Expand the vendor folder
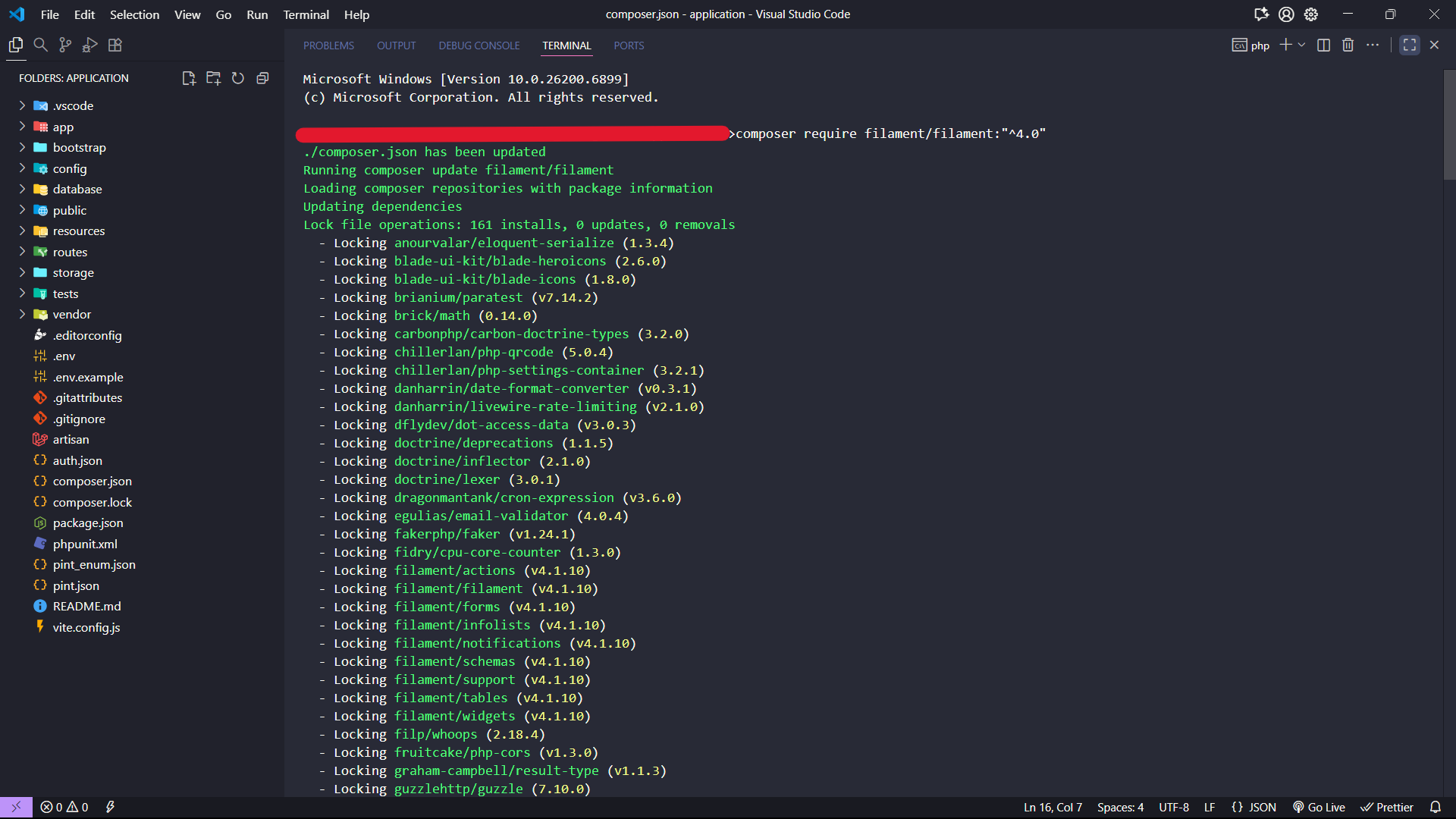Image resolution: width=1456 pixels, height=819 pixels. [71, 314]
